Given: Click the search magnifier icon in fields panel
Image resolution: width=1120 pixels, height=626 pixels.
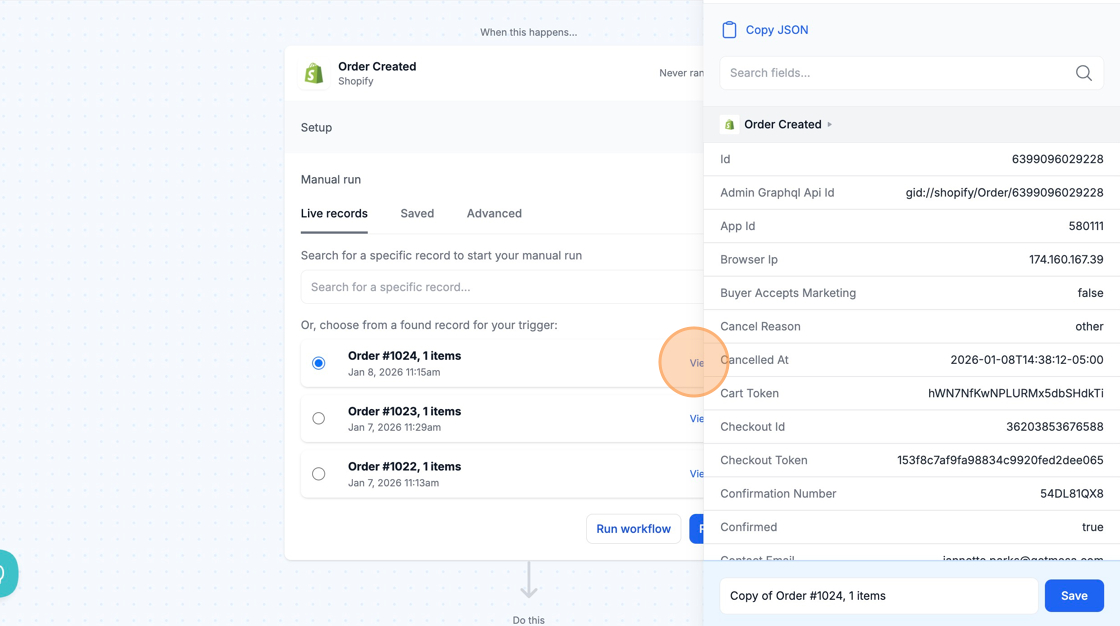Looking at the screenshot, I should point(1083,73).
